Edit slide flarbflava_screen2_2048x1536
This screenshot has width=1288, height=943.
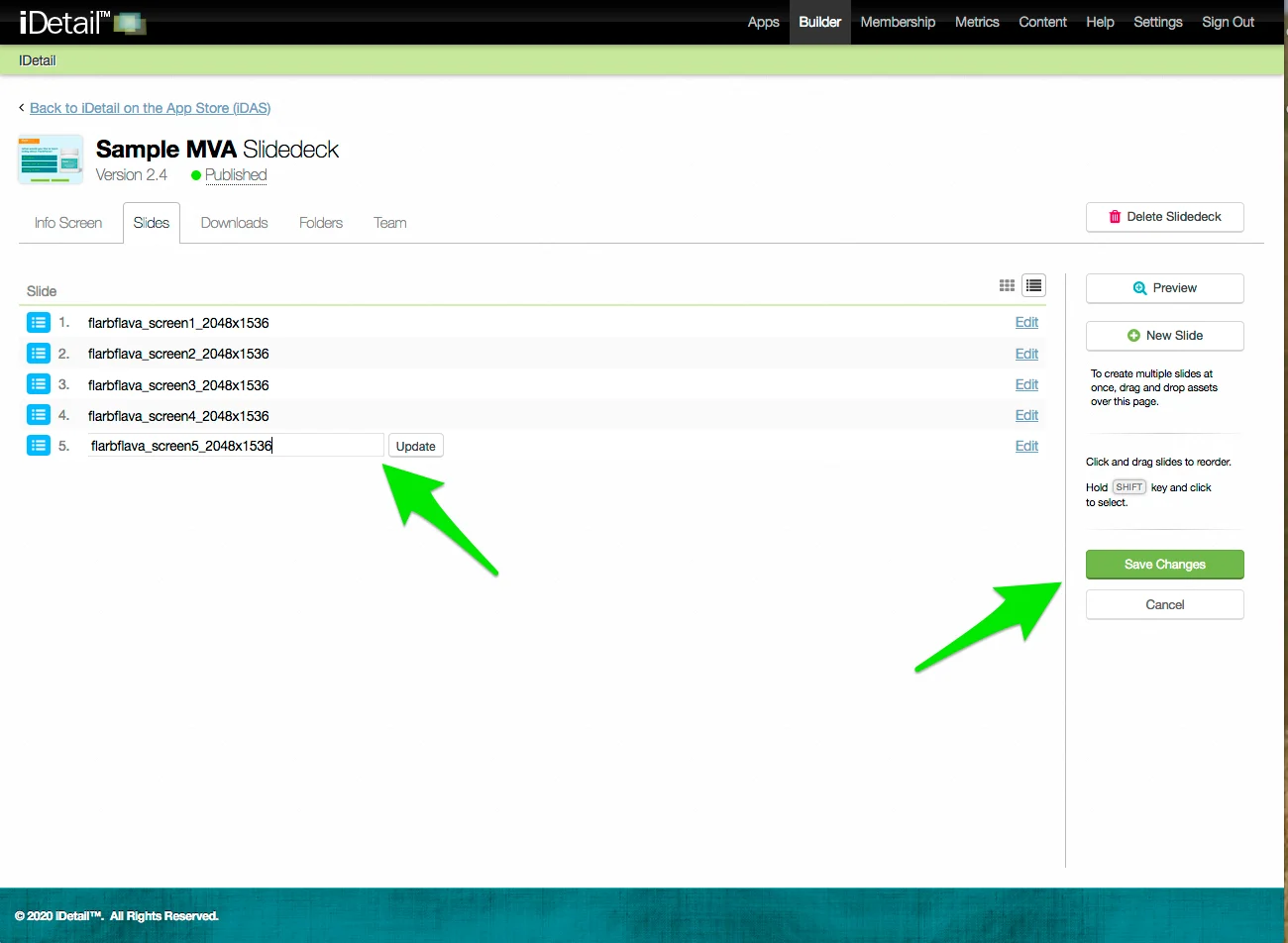(1026, 354)
